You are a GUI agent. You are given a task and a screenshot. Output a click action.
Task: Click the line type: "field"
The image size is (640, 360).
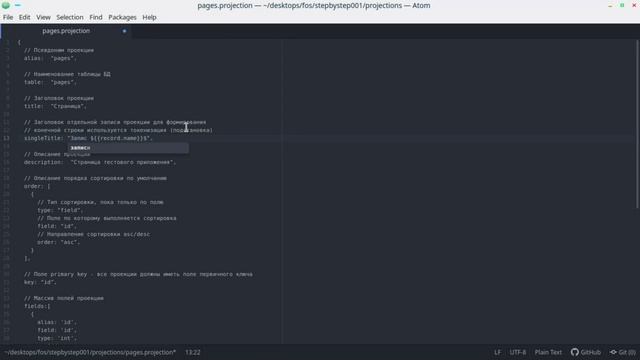(60, 210)
